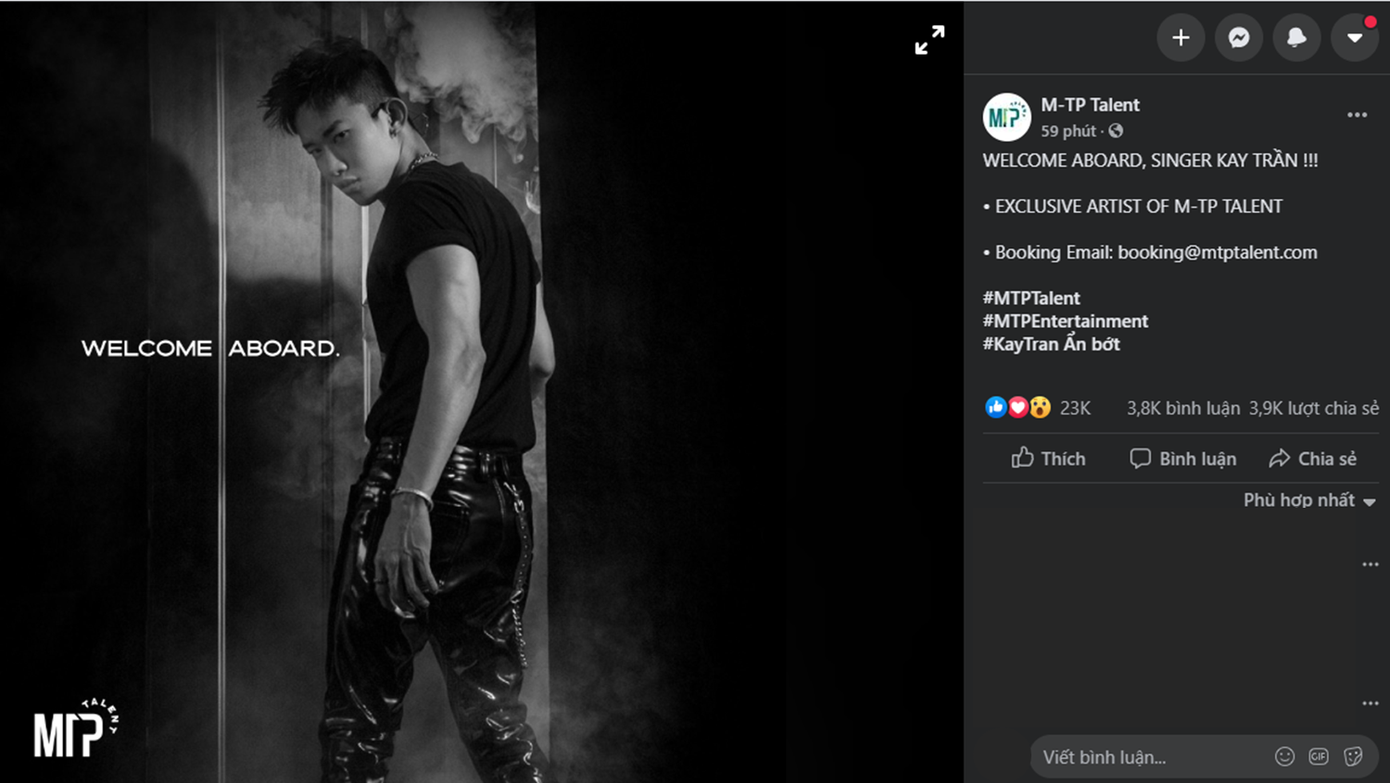Type in the 'Viết bình luận...' field
The image size is (1390, 783).
click(1150, 757)
